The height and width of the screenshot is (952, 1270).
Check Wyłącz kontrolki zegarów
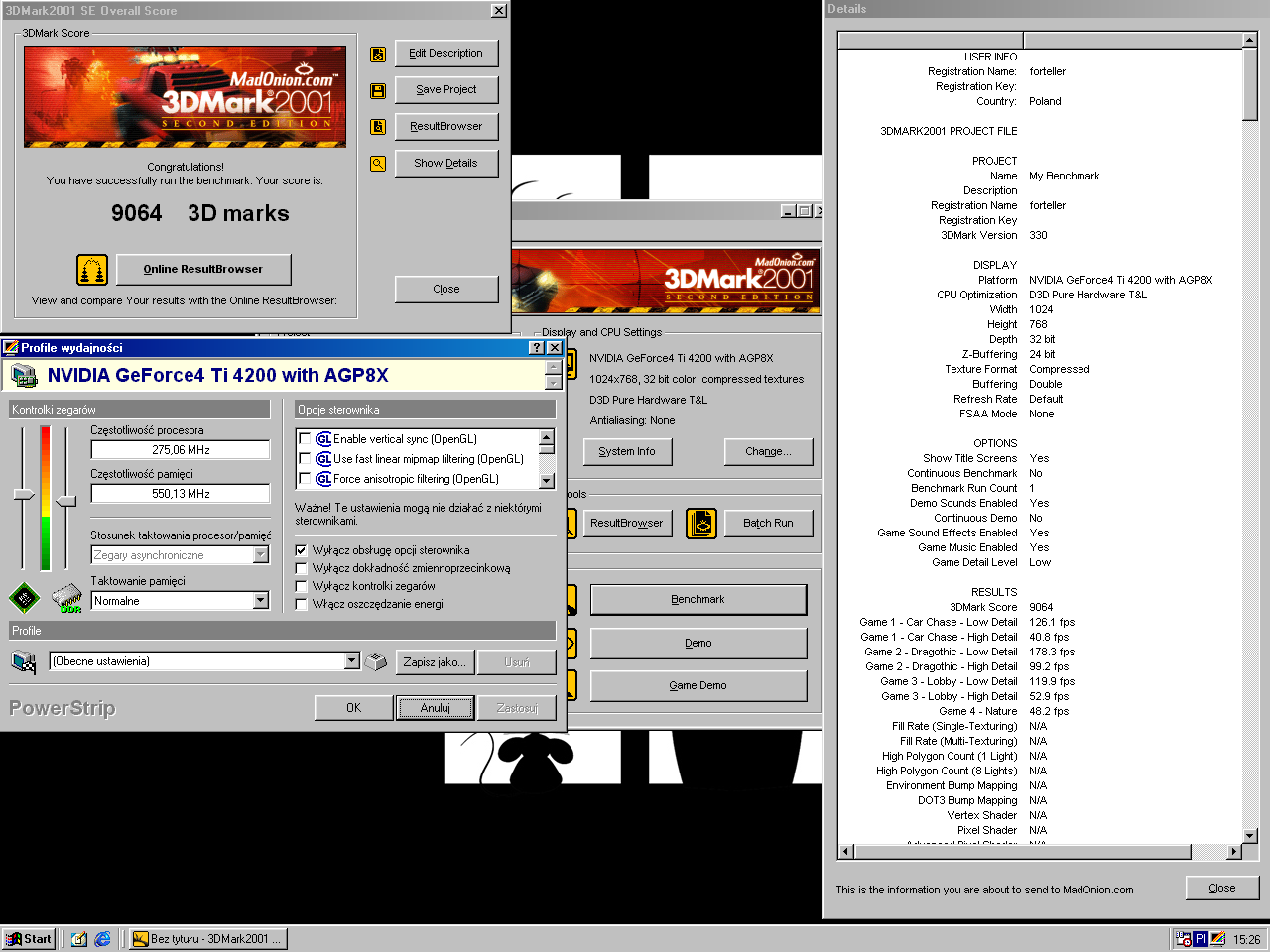click(x=302, y=586)
